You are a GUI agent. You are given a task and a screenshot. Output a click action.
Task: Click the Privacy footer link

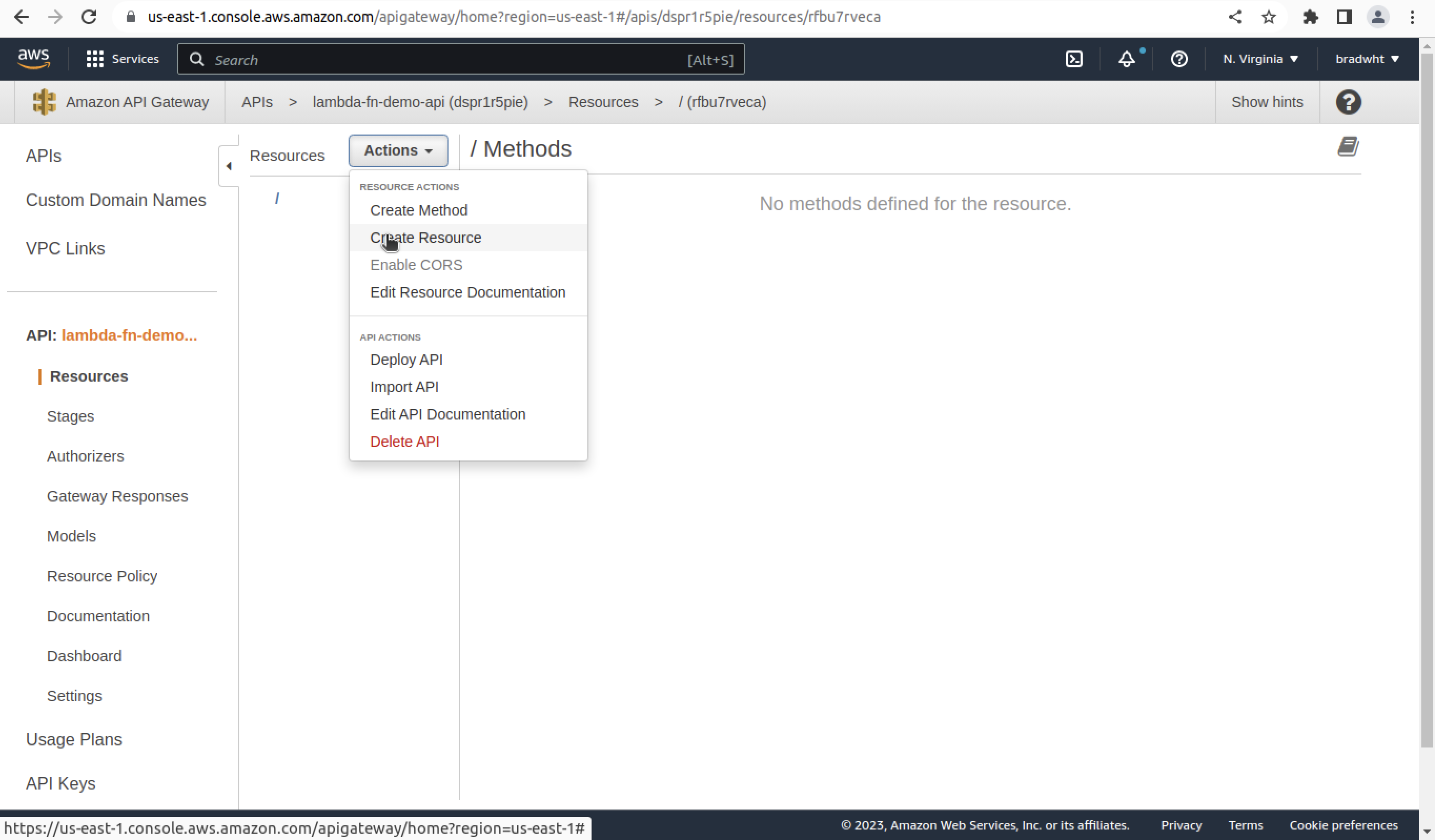pyautogui.click(x=1181, y=826)
